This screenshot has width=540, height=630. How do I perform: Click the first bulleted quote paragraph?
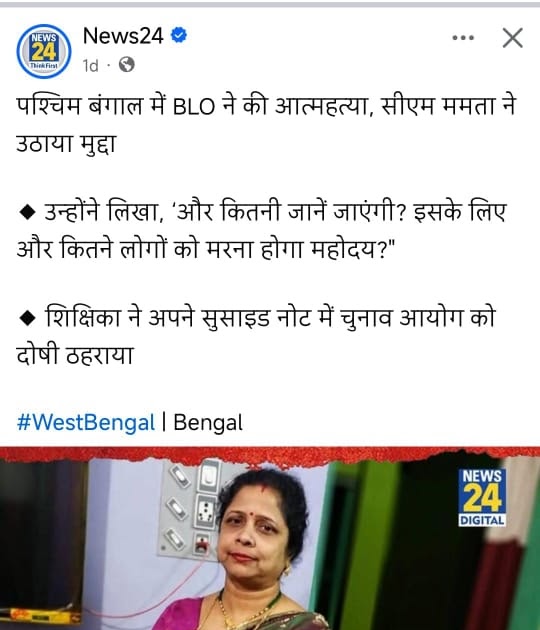coord(261,230)
